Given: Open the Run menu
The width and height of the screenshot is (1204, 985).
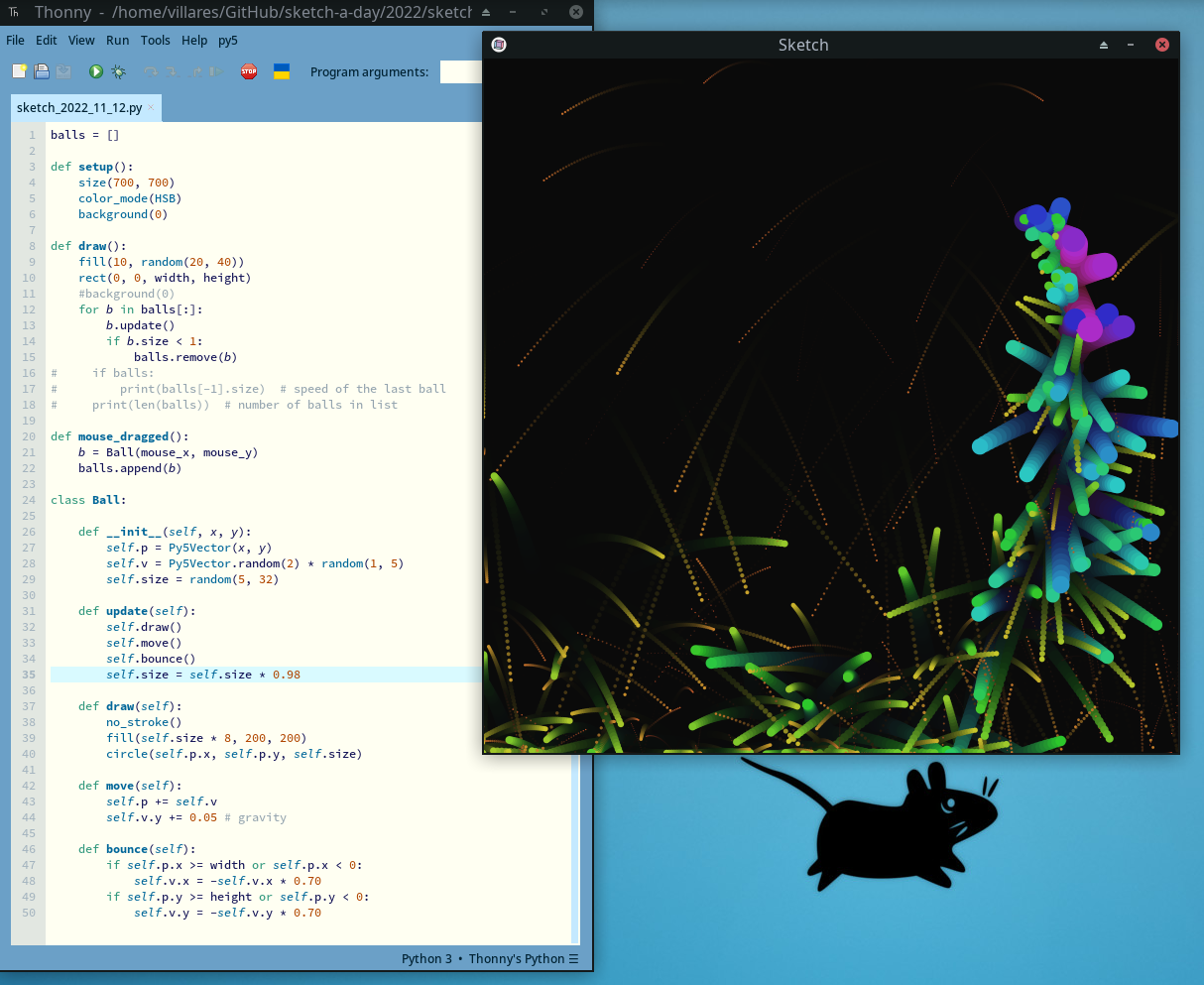Looking at the screenshot, I should coord(118,41).
